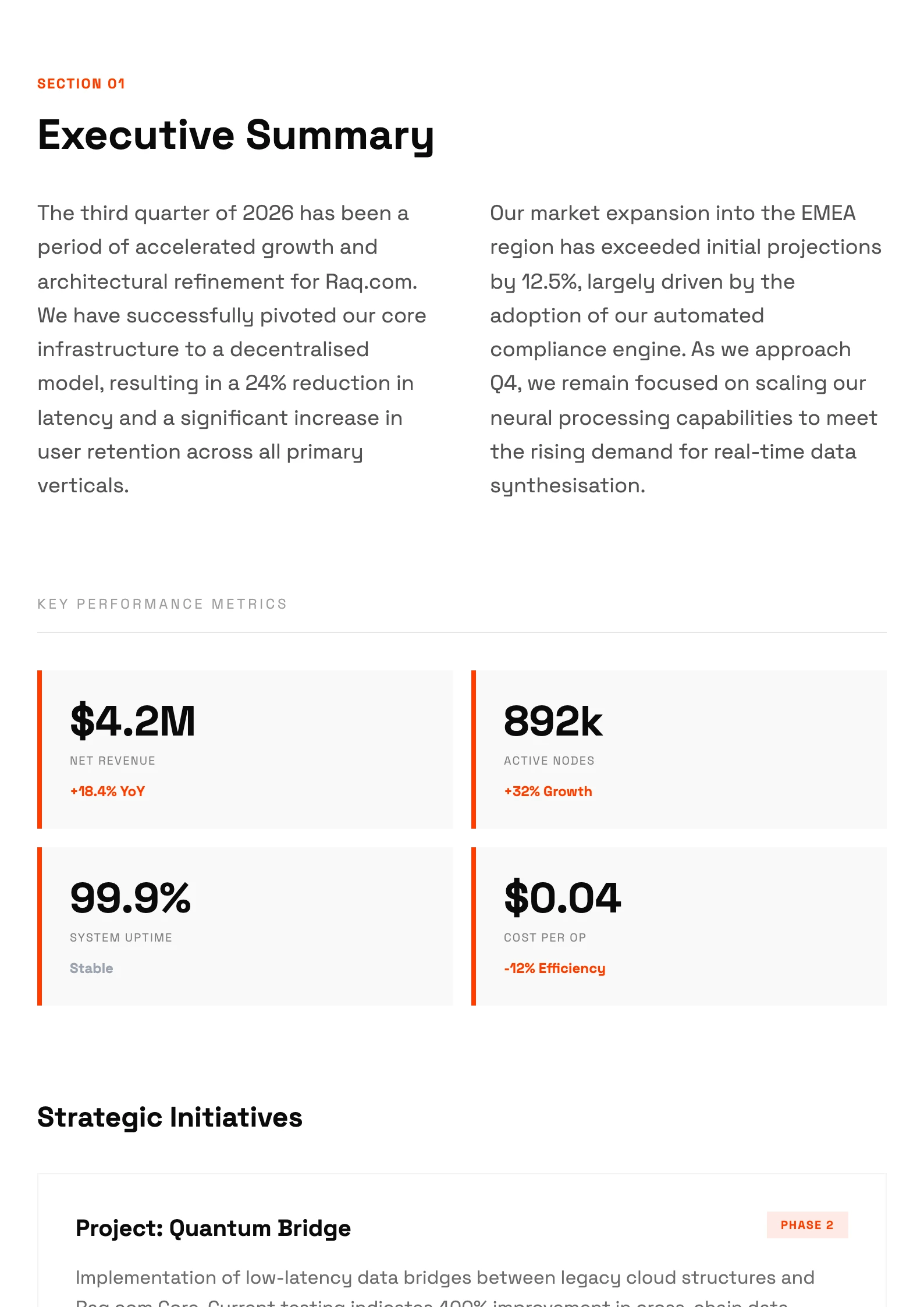Click the SYSTEM UPTIME label

121,937
